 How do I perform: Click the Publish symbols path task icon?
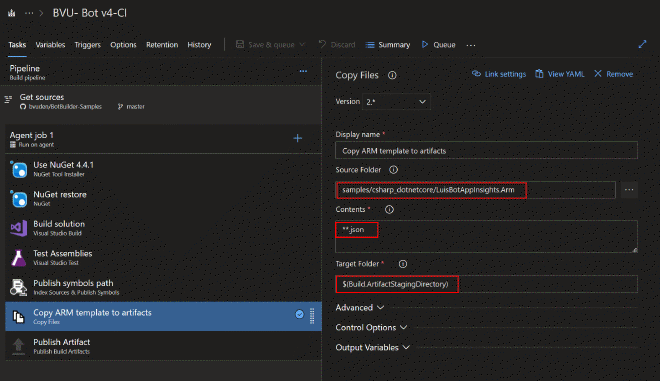(x=19, y=287)
